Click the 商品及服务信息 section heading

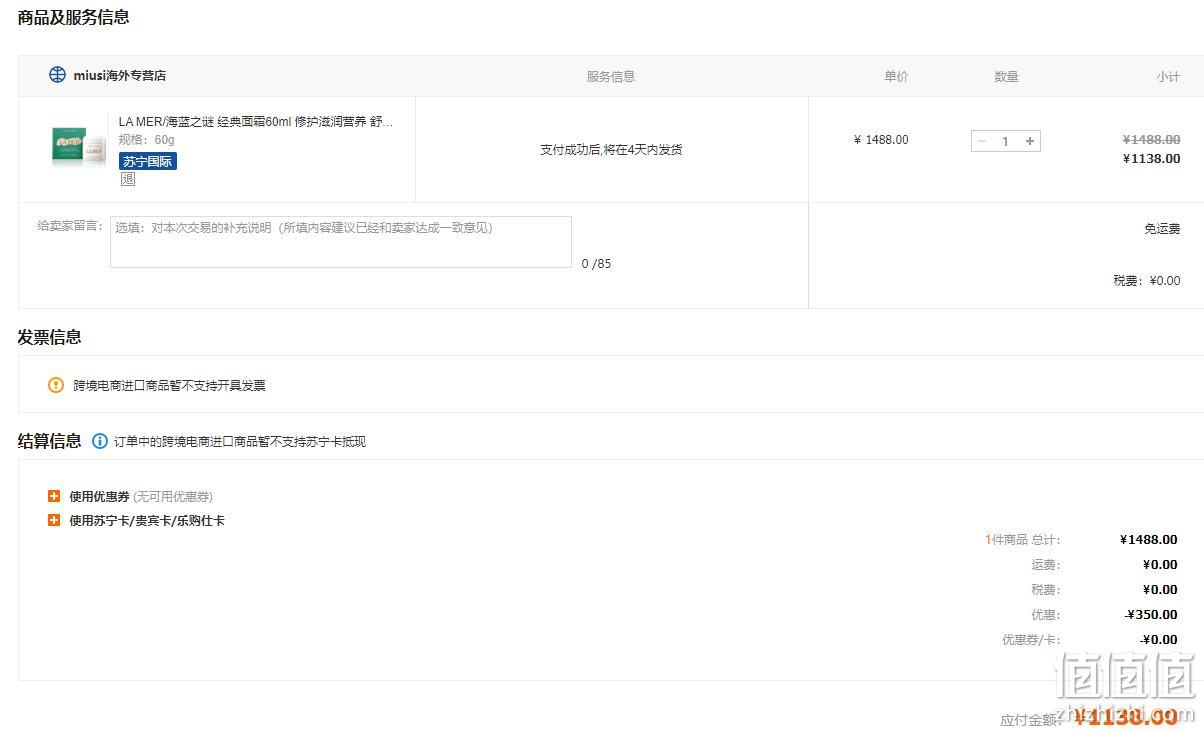pyautogui.click(x=73, y=17)
